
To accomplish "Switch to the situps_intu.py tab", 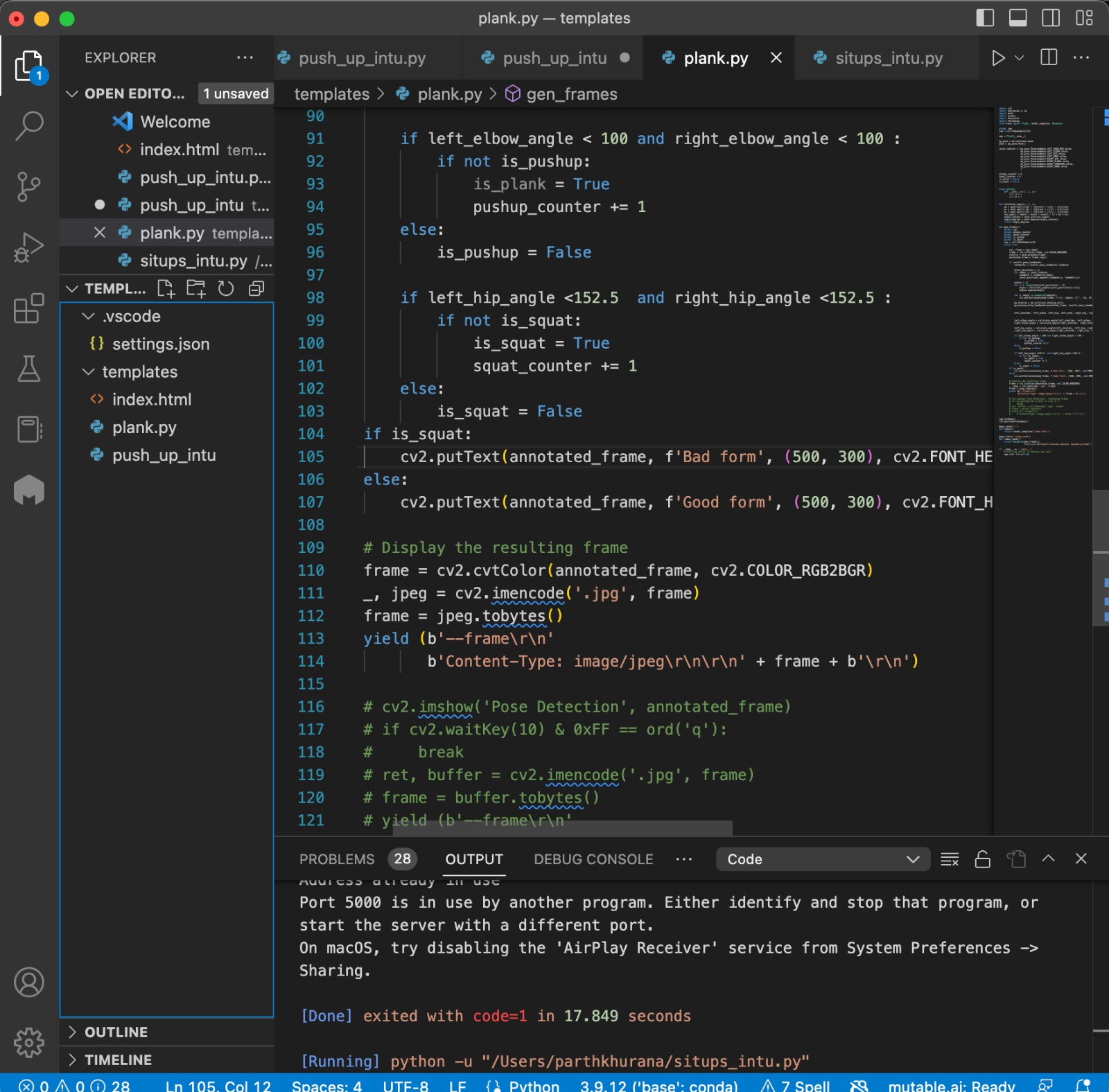I will point(888,58).
